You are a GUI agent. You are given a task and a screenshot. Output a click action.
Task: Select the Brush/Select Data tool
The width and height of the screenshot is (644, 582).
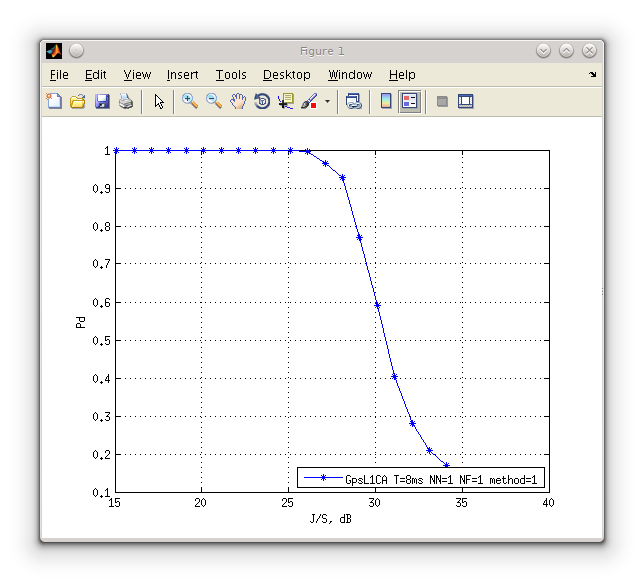tap(309, 101)
